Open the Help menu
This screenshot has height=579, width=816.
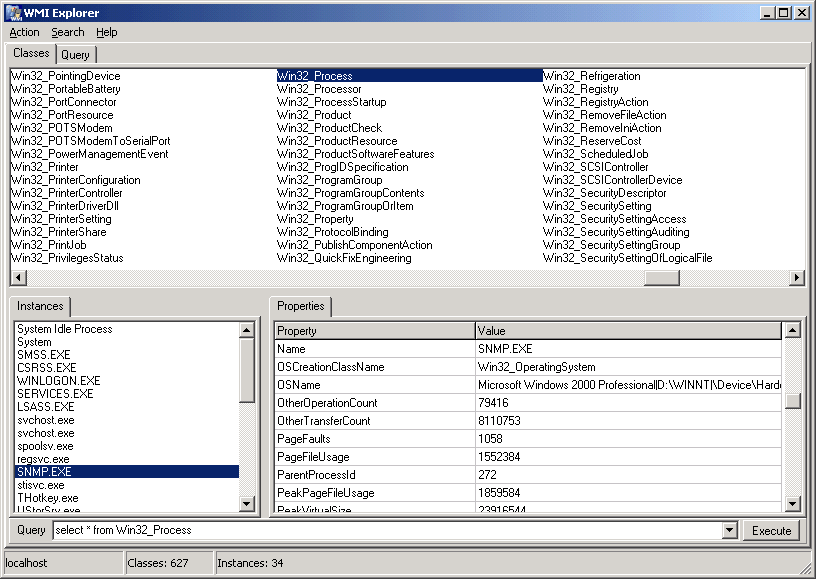[x=106, y=32]
